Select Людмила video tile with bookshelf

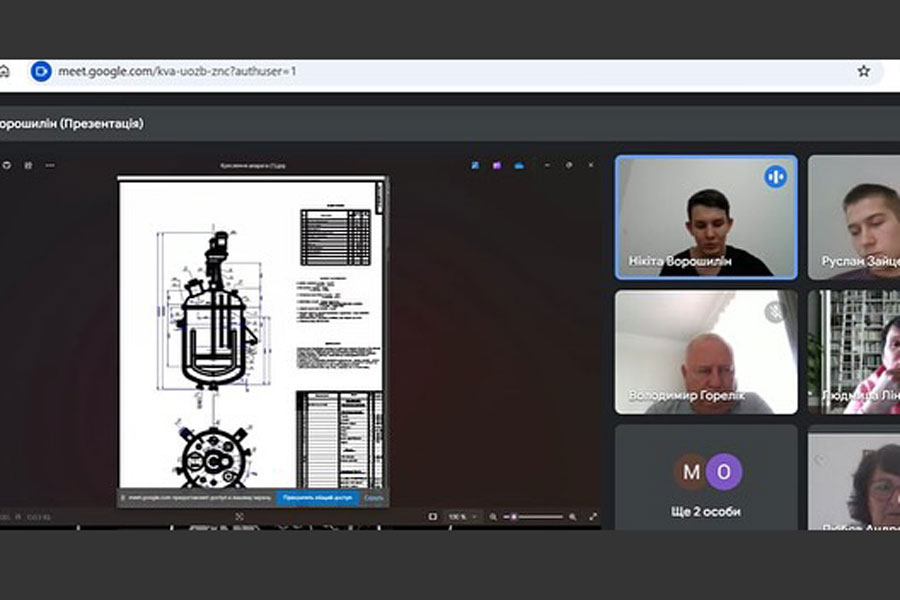pyautogui.click(x=854, y=352)
